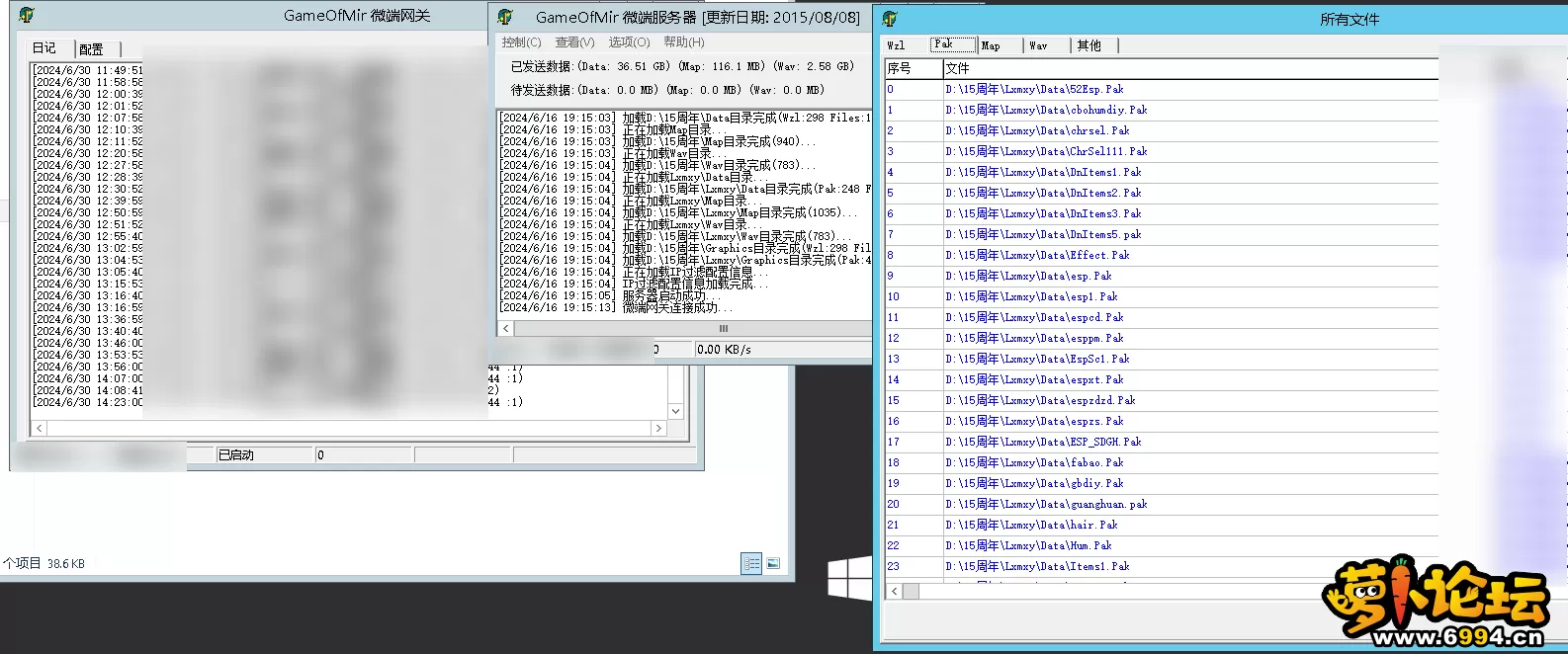
Task: Click right arrow of gateway log horizontal scrollbar
Action: point(658,428)
